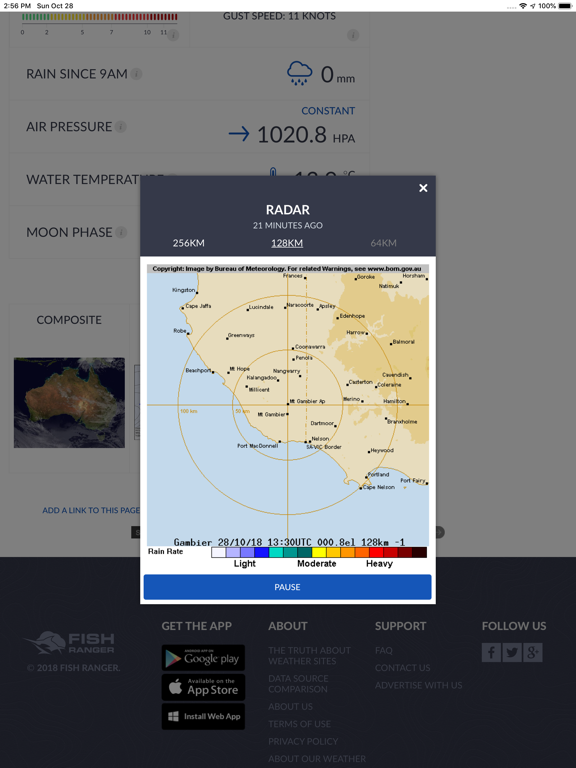Select the 64KM radar range
The height and width of the screenshot is (768, 576).
coord(384,243)
